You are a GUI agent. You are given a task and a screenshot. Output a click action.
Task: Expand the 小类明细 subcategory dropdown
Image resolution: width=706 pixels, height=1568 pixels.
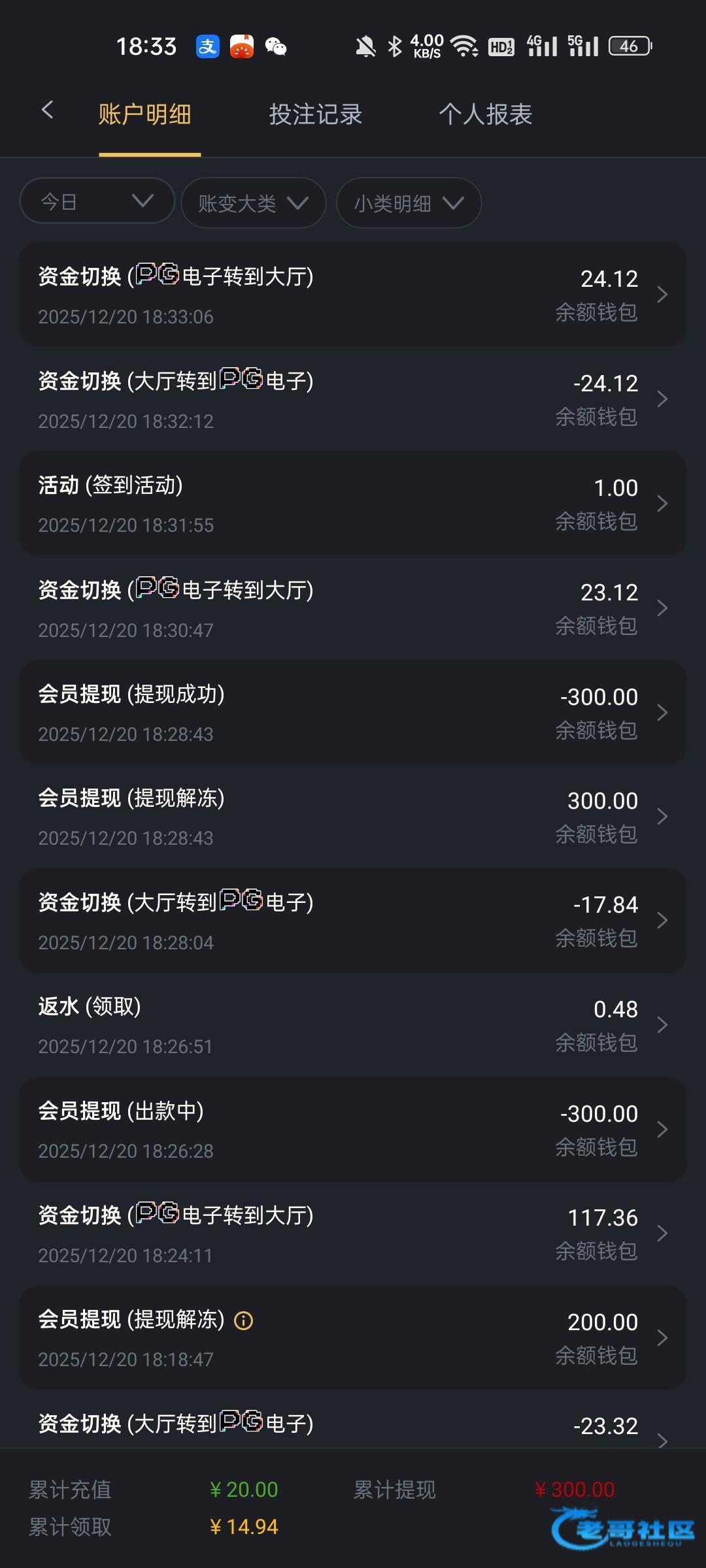point(409,203)
